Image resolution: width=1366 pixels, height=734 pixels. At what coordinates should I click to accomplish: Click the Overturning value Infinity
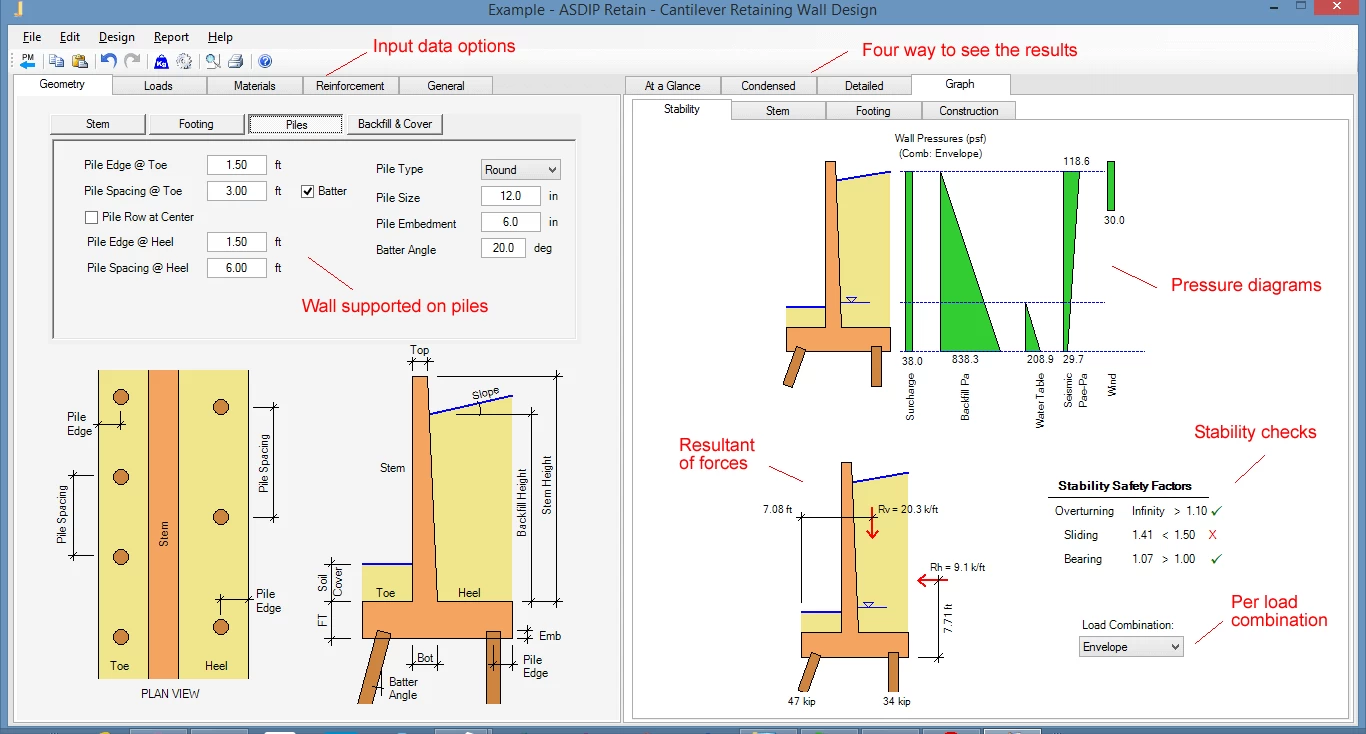1148,511
